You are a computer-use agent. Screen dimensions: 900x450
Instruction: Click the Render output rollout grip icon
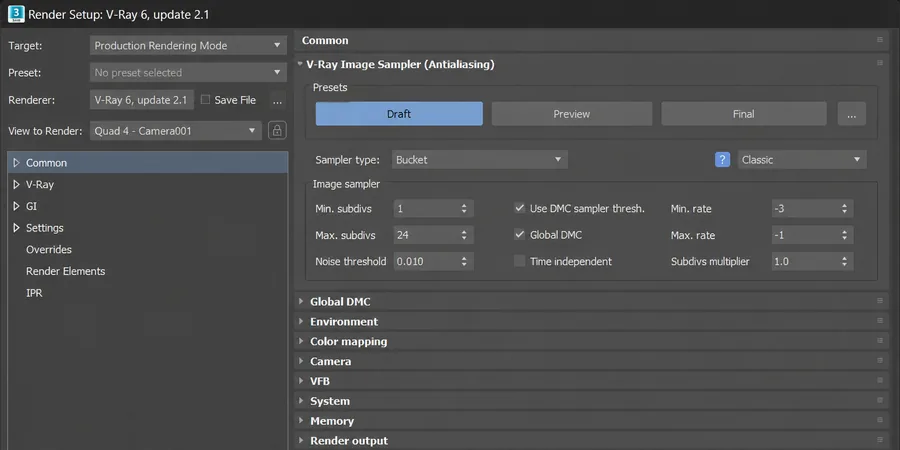(879, 440)
